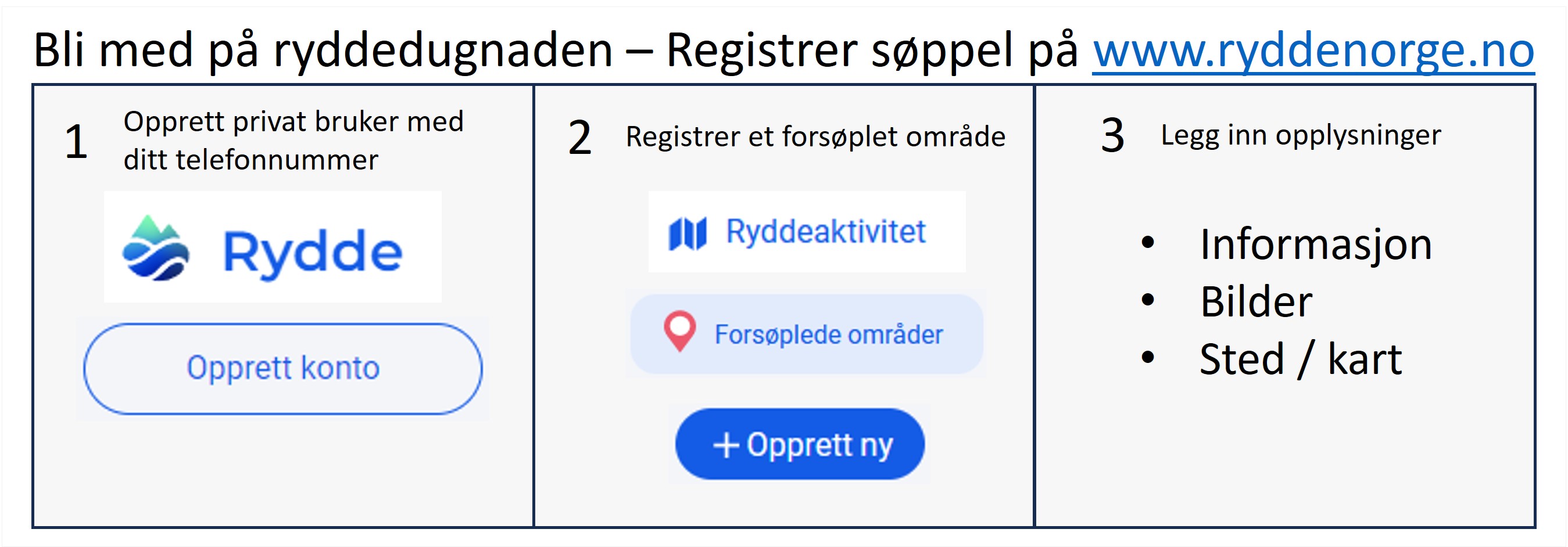Viewport: 1568px width, 547px height.
Task: Click the Opprett privat bruker instruction text
Action: 293,141
